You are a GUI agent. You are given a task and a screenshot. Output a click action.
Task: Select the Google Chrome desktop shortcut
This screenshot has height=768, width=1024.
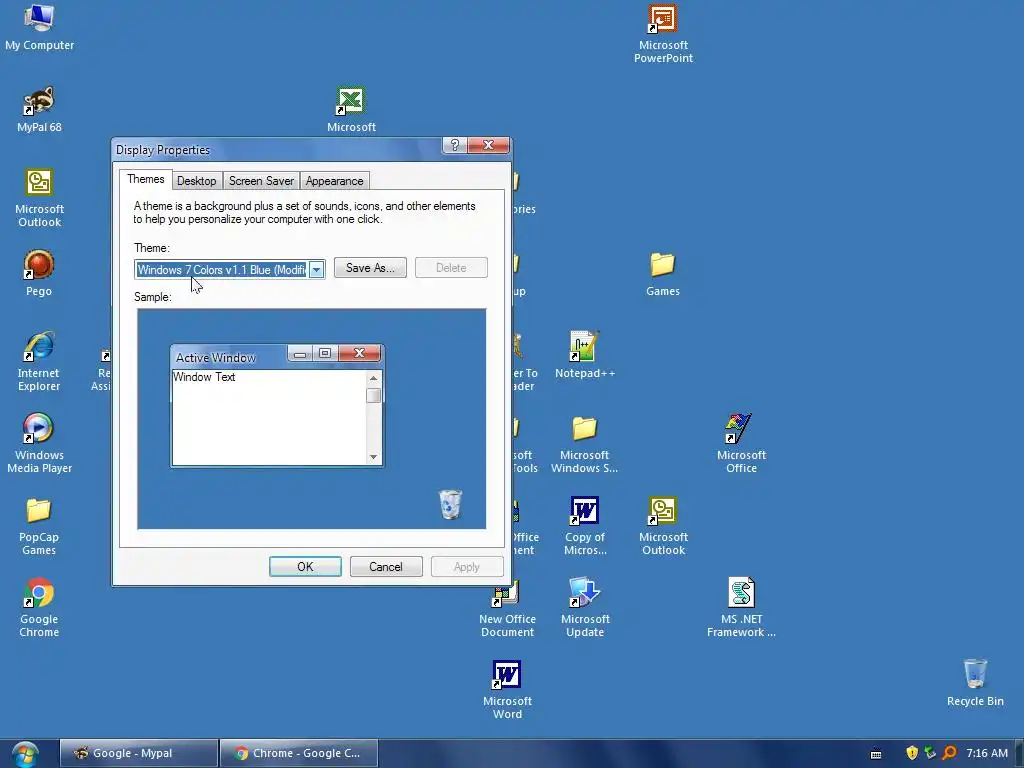pyautogui.click(x=39, y=607)
